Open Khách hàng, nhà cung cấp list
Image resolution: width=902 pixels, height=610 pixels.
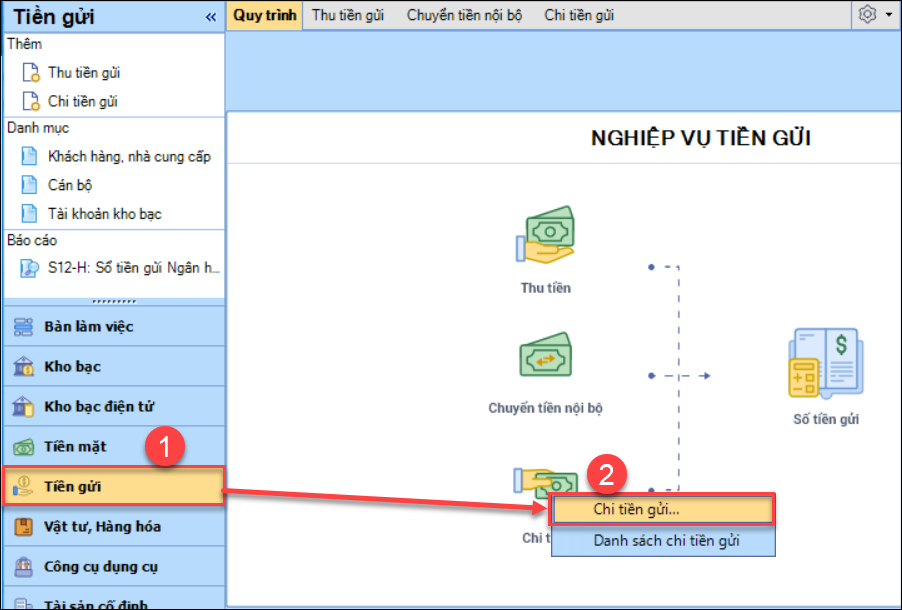(129, 157)
